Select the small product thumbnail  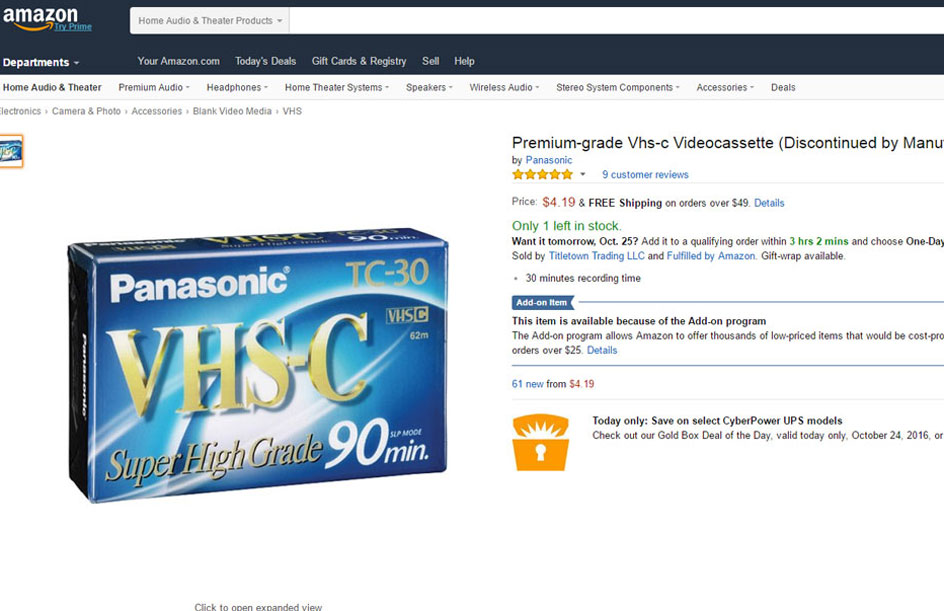11,151
